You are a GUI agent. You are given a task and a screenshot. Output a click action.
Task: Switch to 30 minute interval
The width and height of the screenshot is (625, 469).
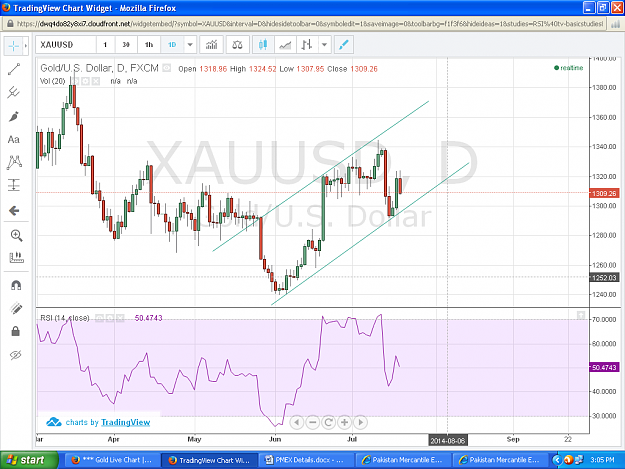[126, 45]
